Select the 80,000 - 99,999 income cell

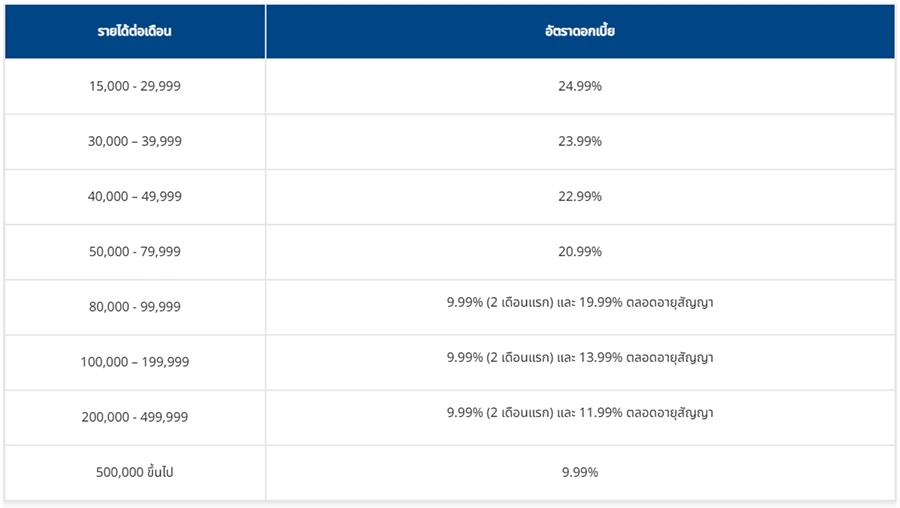[x=135, y=307]
